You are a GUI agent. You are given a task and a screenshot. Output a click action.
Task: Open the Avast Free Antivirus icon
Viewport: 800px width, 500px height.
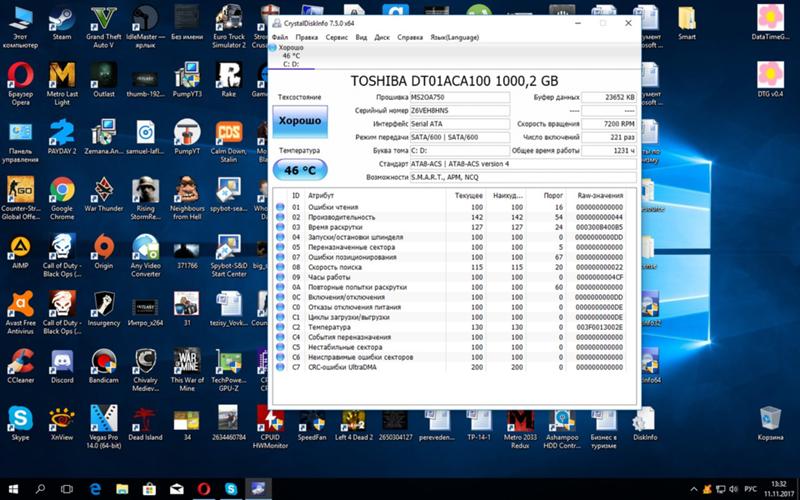[20, 312]
